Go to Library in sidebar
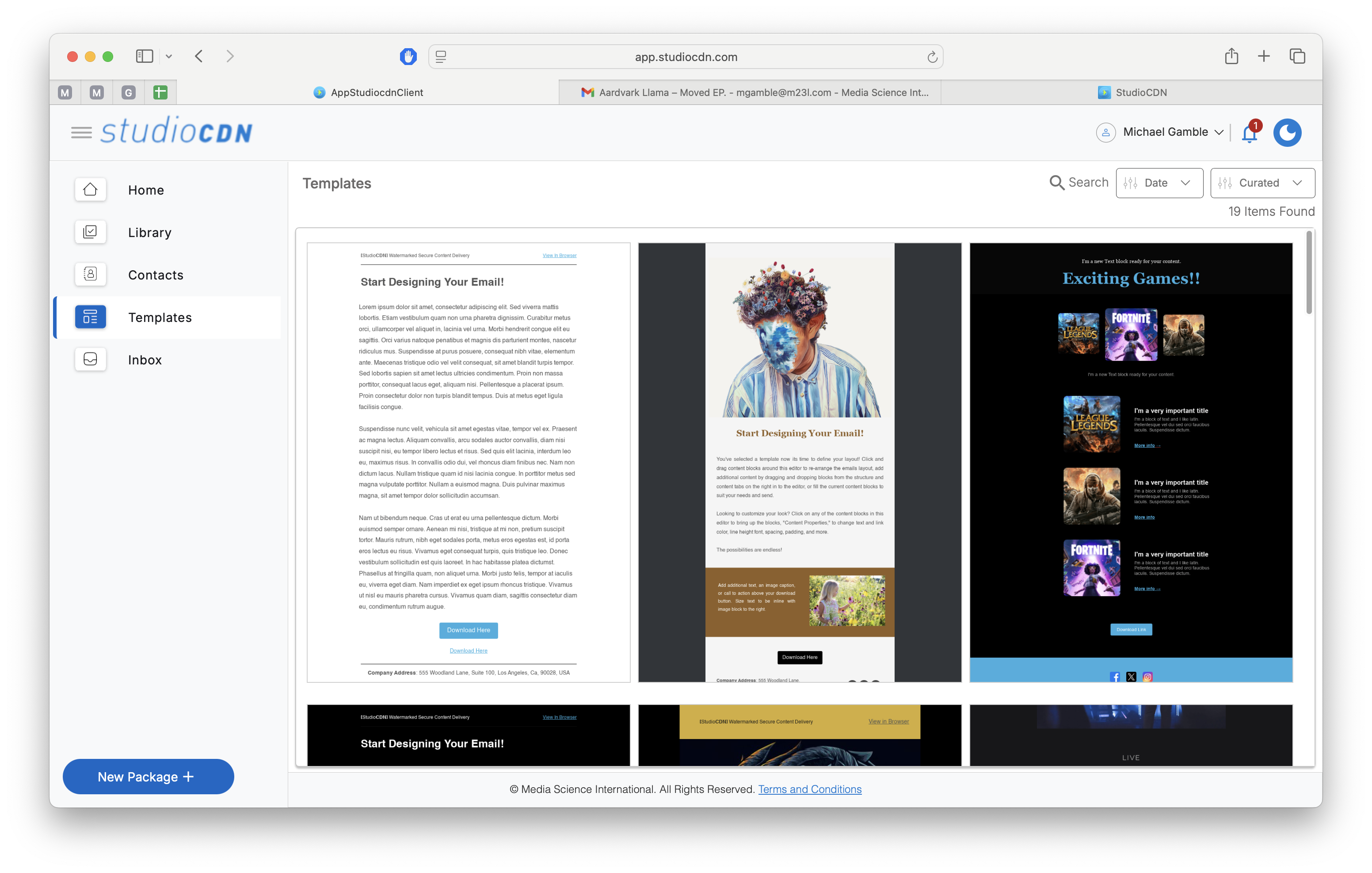This screenshot has width=1372, height=873. 149,232
